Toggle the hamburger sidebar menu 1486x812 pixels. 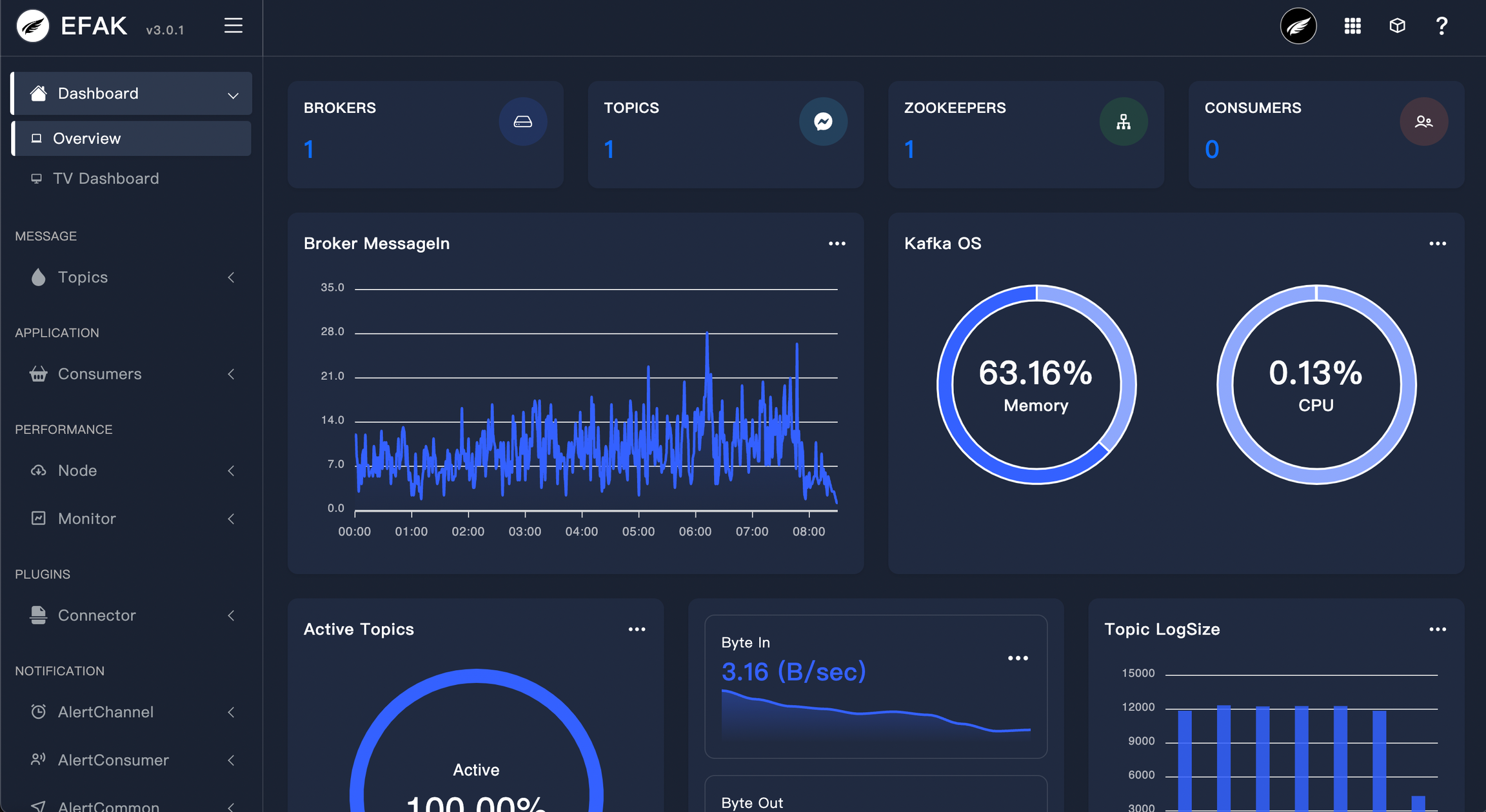(x=233, y=26)
